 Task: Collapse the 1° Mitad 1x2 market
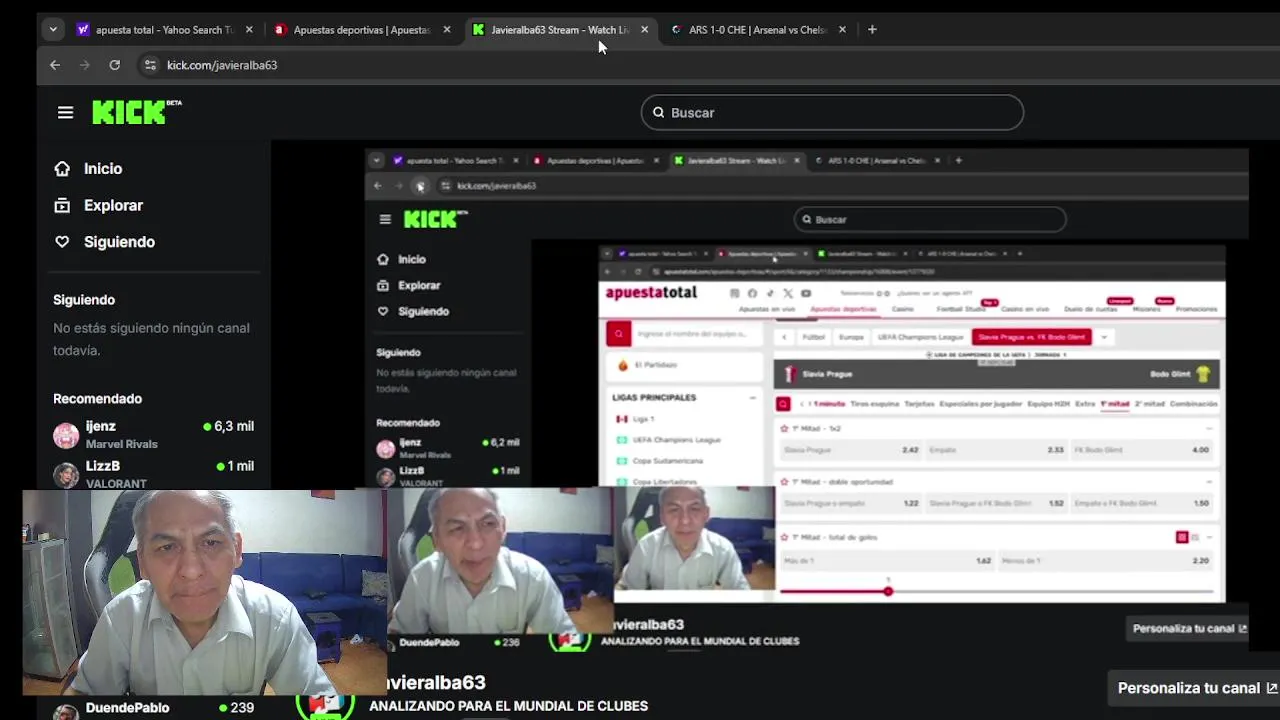tap(1208, 428)
